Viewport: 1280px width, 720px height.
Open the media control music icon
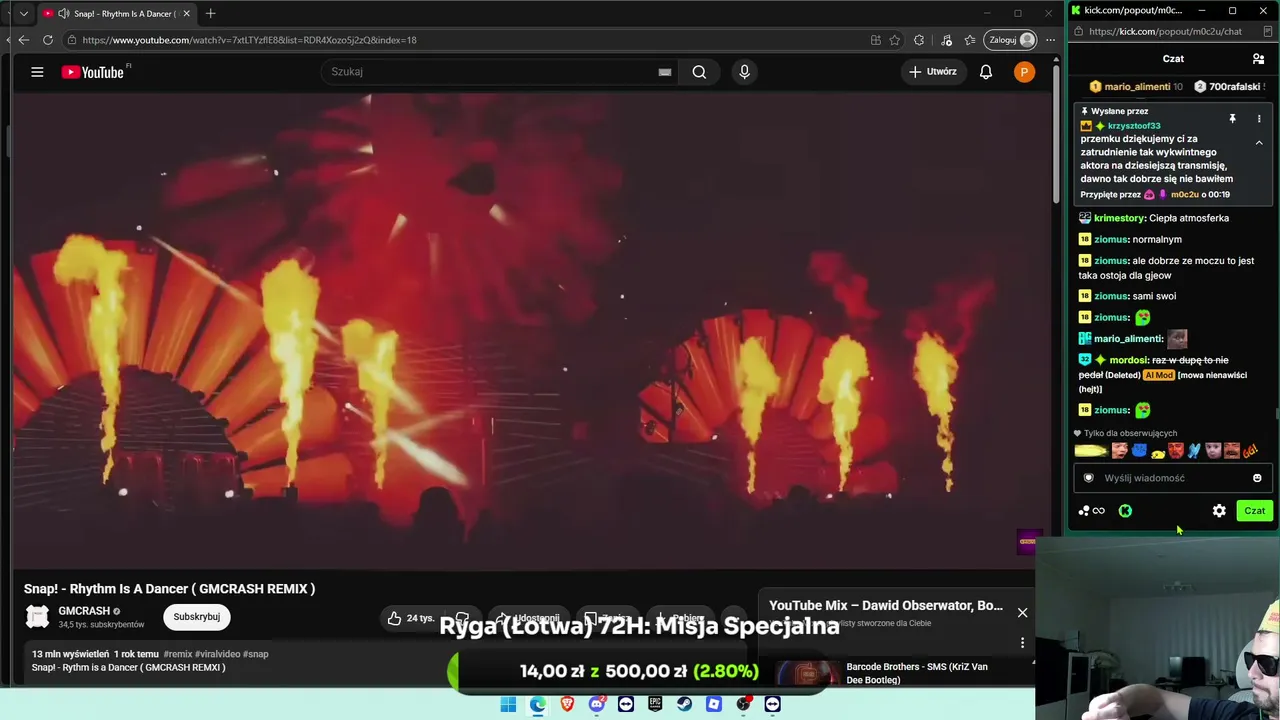click(946, 40)
